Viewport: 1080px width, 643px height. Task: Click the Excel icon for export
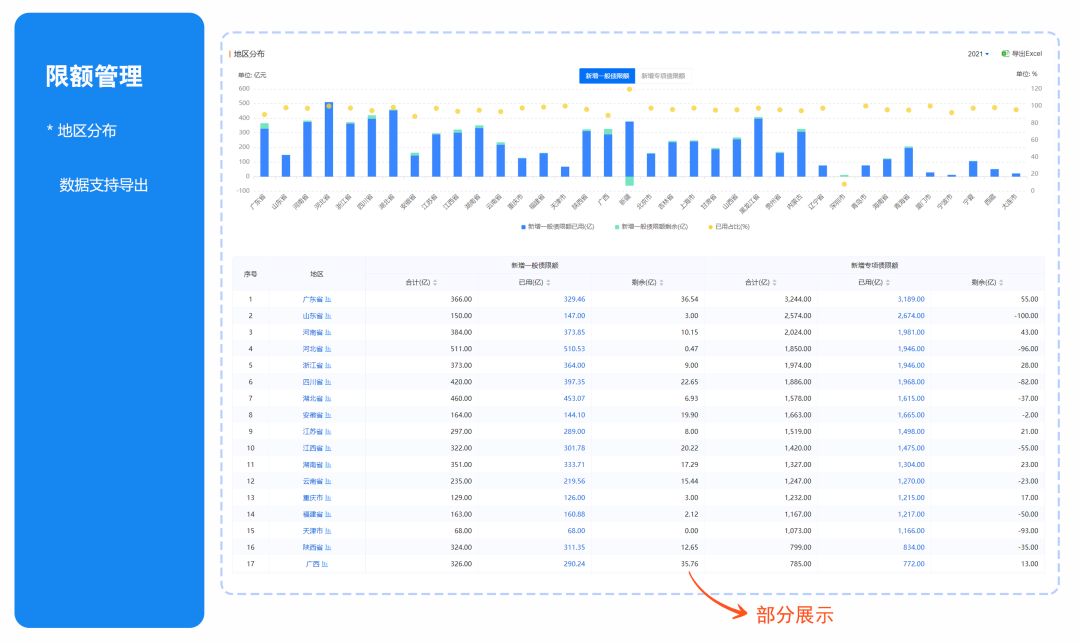[1005, 53]
